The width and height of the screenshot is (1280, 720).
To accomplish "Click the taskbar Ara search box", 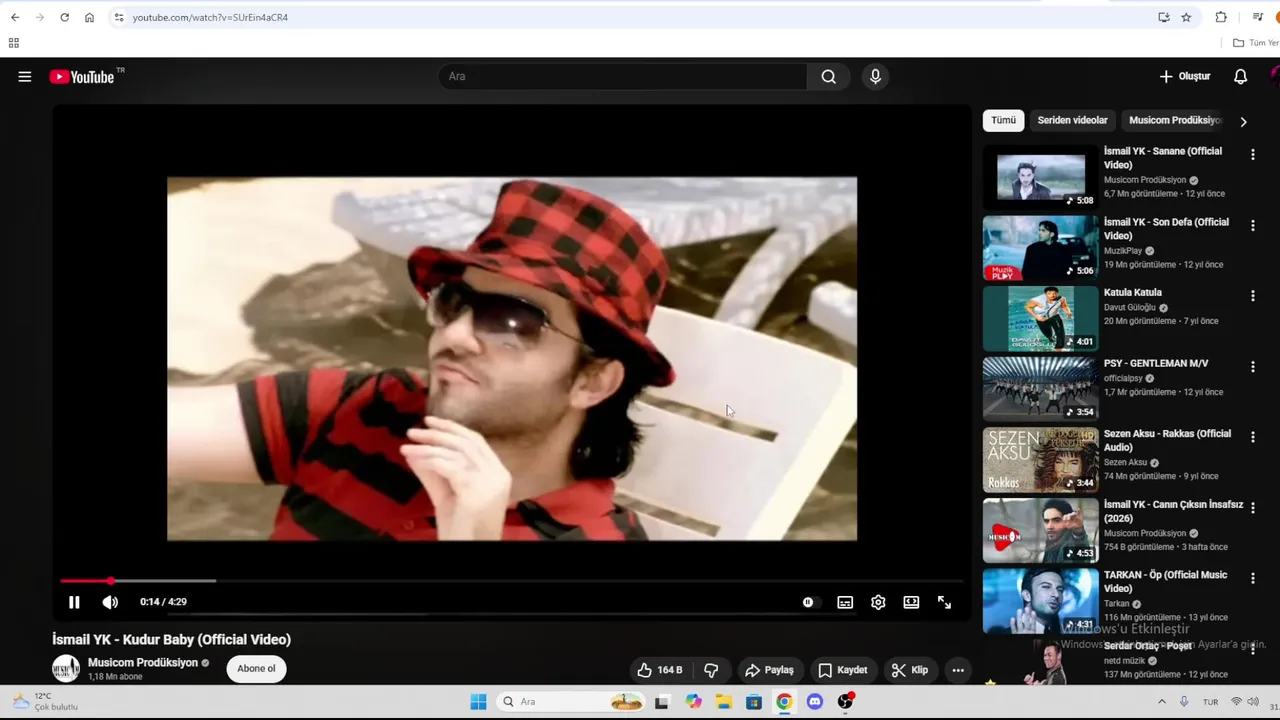I will (x=571, y=702).
